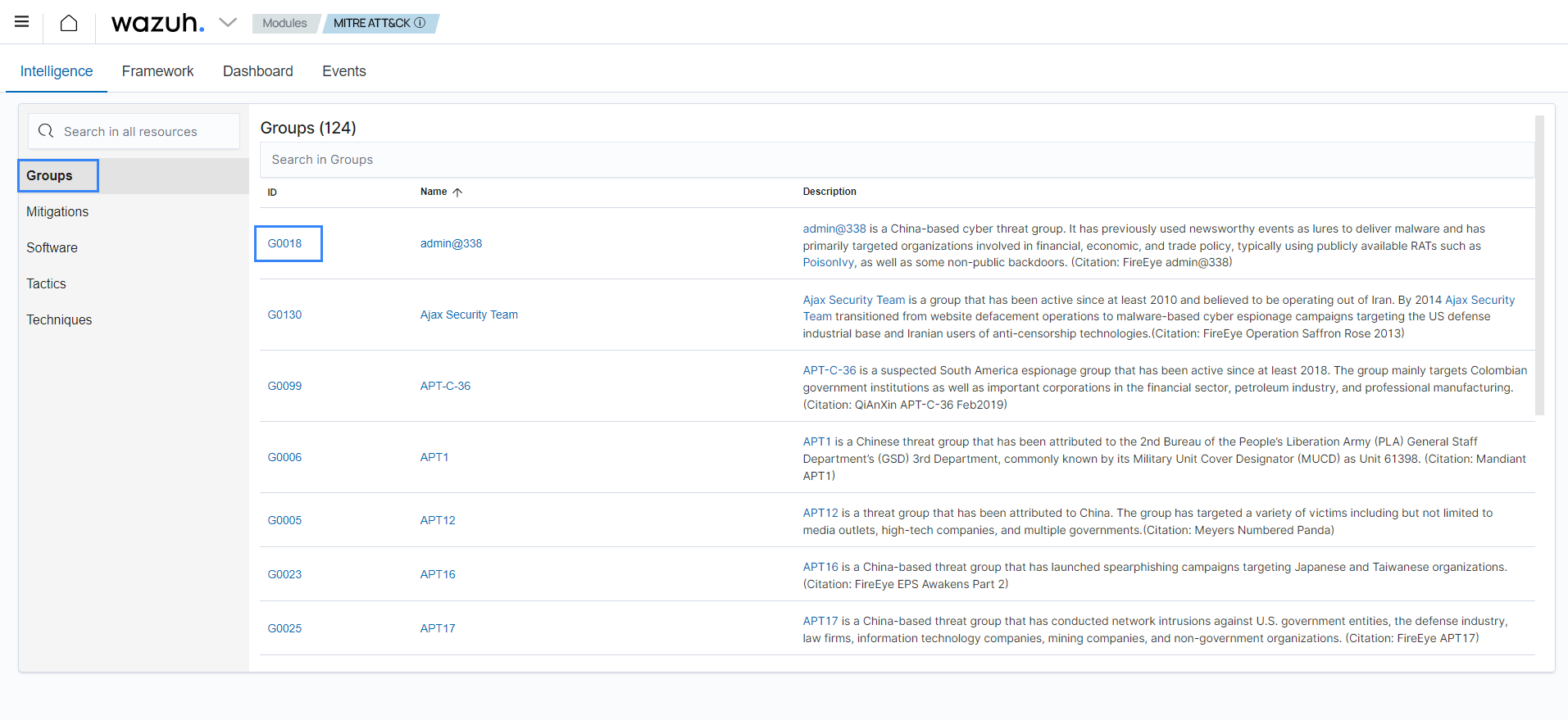Image resolution: width=1568 pixels, height=720 pixels.
Task: Sort by the Name column header
Action: point(434,192)
